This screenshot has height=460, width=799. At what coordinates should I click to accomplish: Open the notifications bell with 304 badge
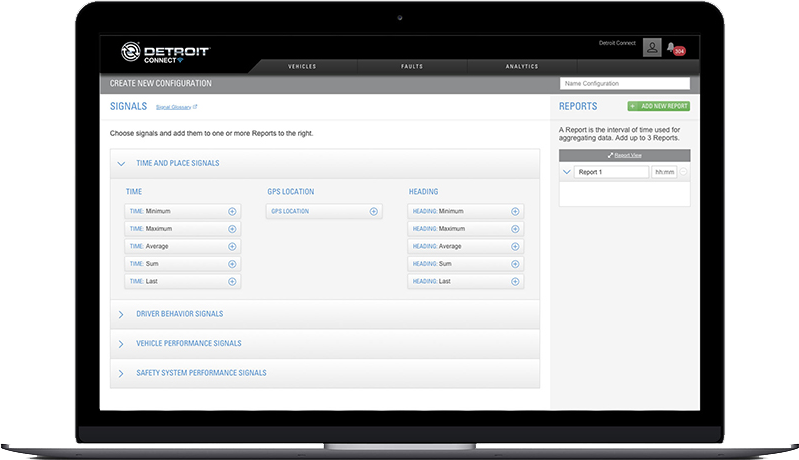(x=677, y=48)
